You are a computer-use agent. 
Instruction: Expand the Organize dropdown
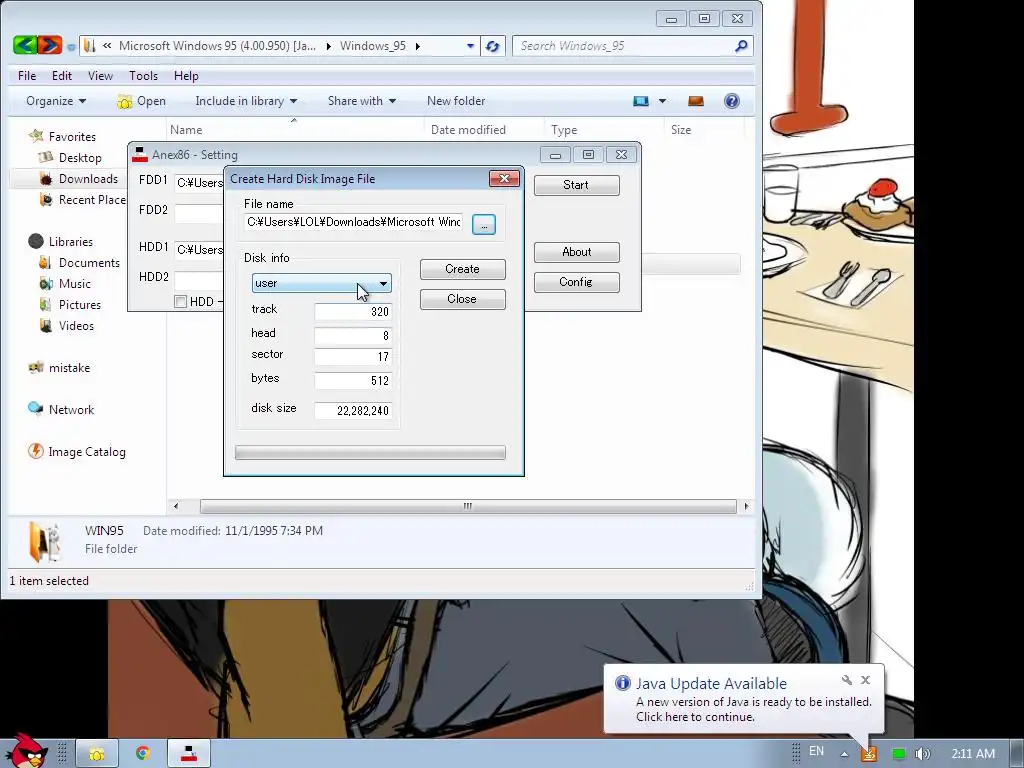pos(56,101)
